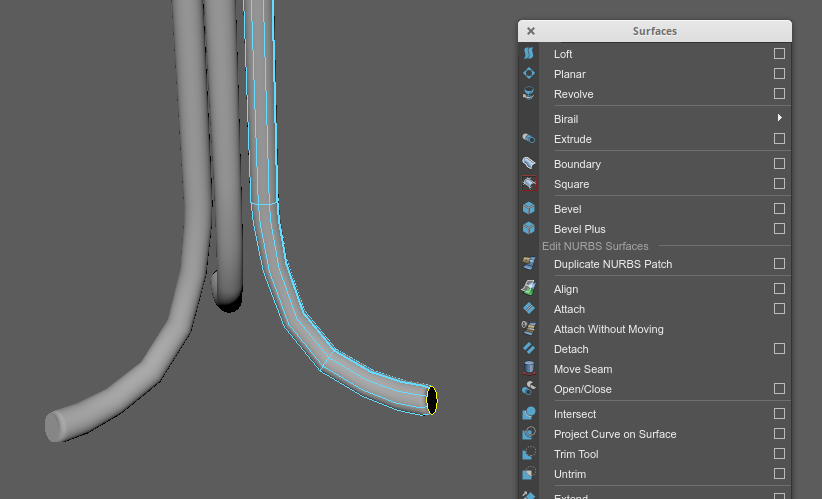The width and height of the screenshot is (822, 499).
Task: Select the Trim Tool icon
Action: tap(529, 454)
